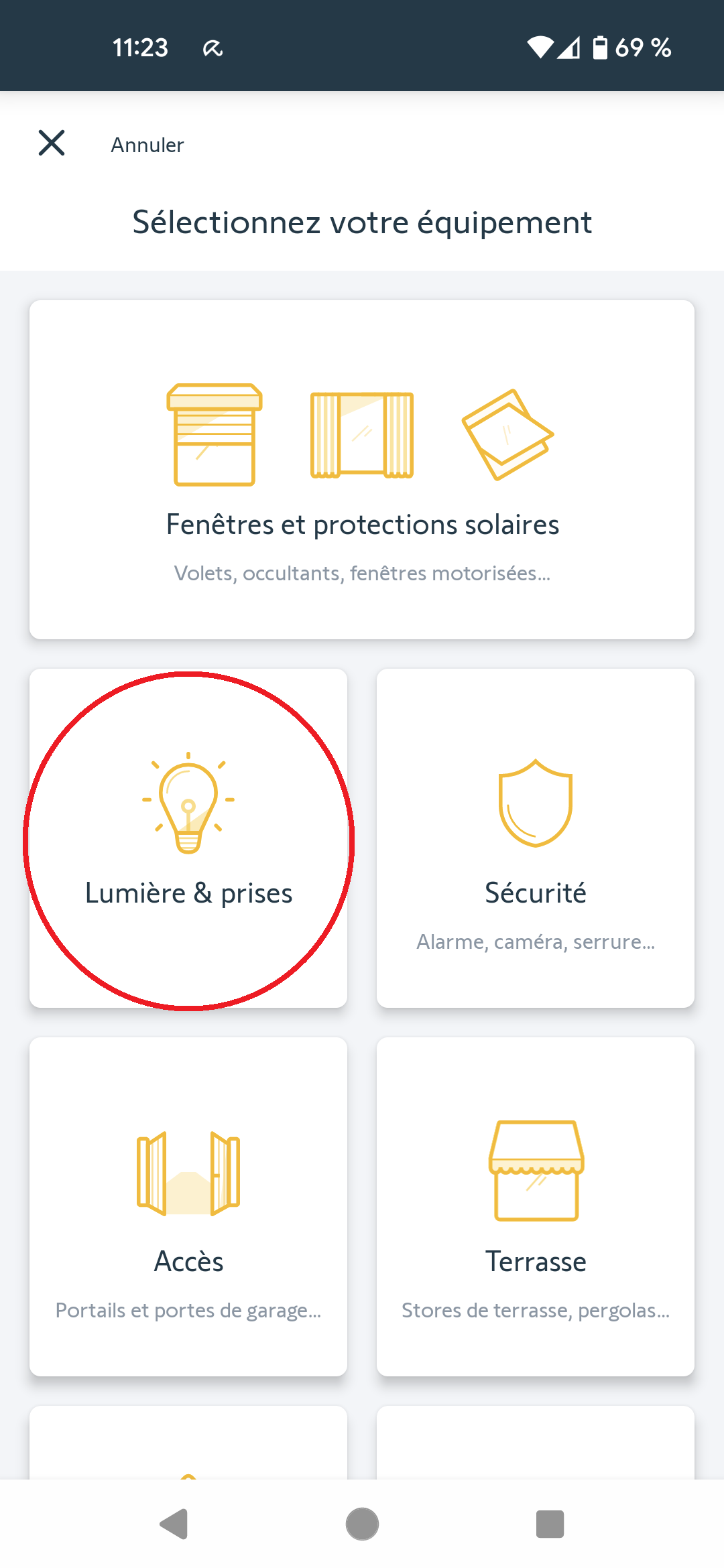Image resolution: width=724 pixels, height=1568 pixels.
Task: Tap the Annuler cancel link
Action: tap(147, 145)
